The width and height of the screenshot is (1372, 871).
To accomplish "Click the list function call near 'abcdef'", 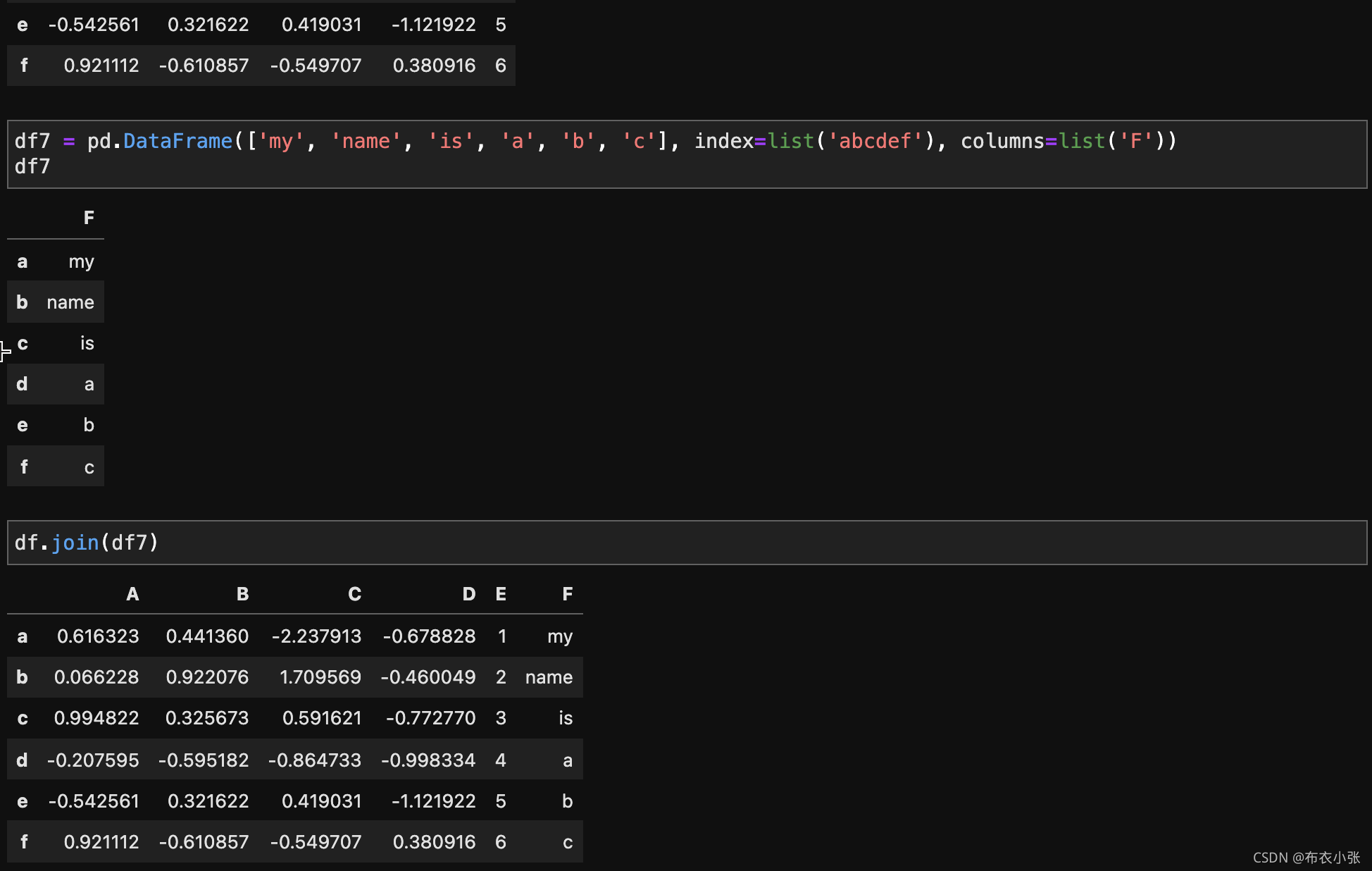I will click(x=791, y=140).
